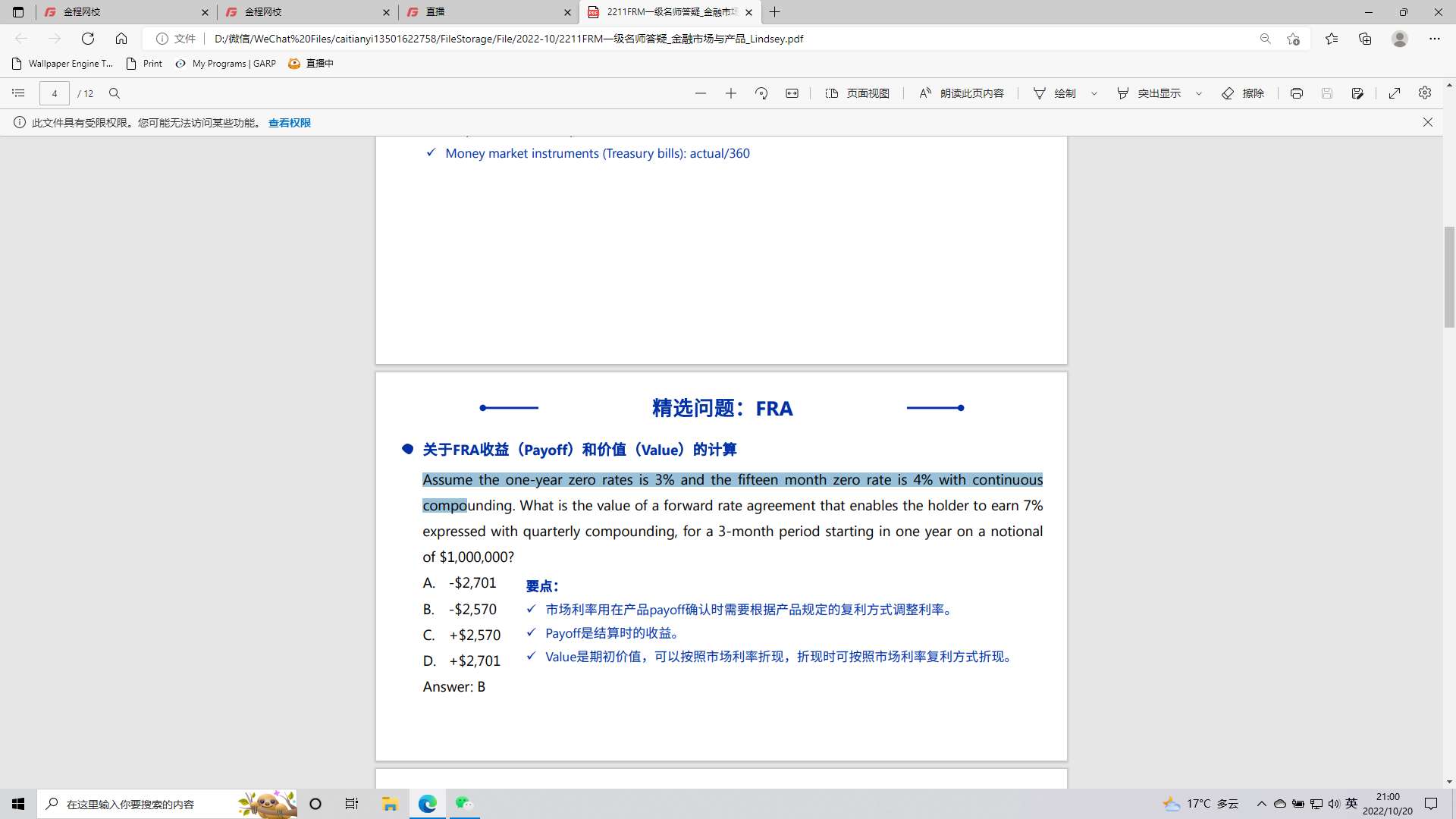Click the fit to page icon

[792, 93]
